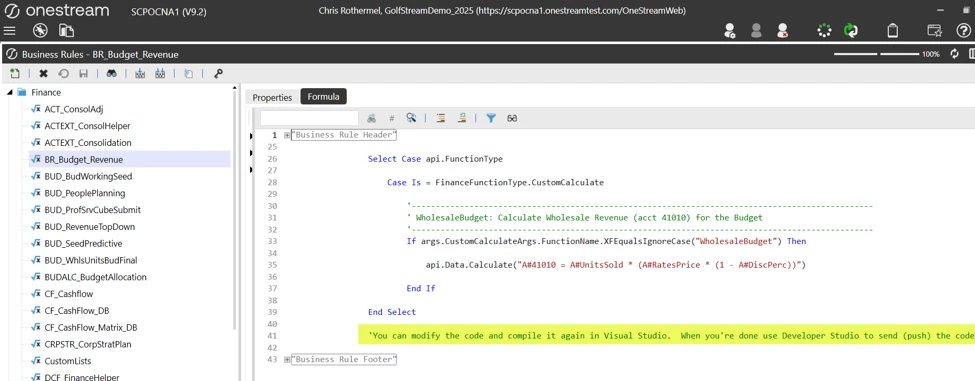Screen dimensions: 975x381
Task: Expand the "Business Rule Header" code region
Action: pos(287,135)
